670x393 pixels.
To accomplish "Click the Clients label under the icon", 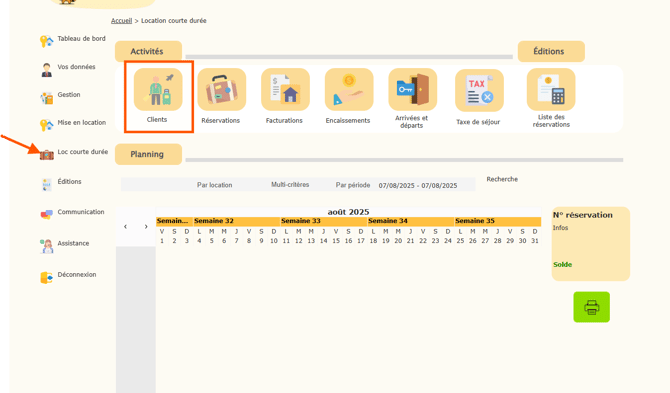I will 157,120.
